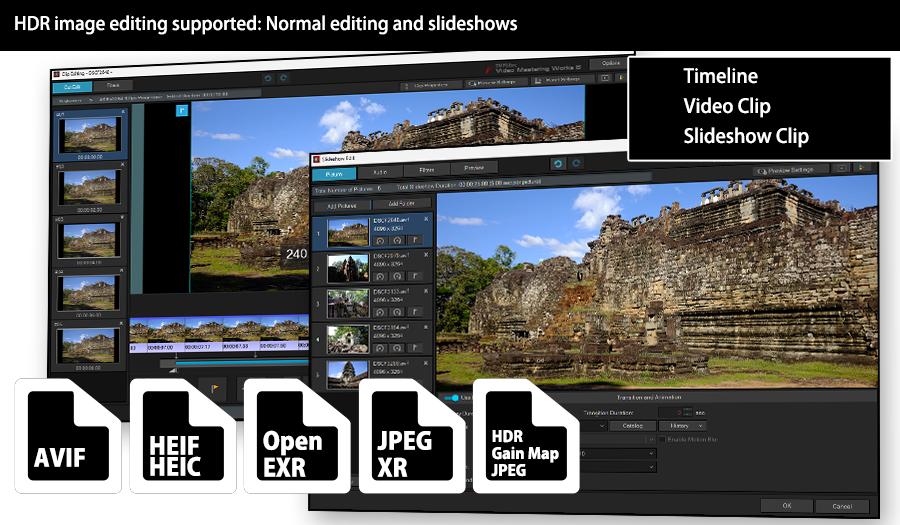Remove slideshow picture 1 with its X
900x525 pixels.
pyautogui.click(x=426, y=219)
